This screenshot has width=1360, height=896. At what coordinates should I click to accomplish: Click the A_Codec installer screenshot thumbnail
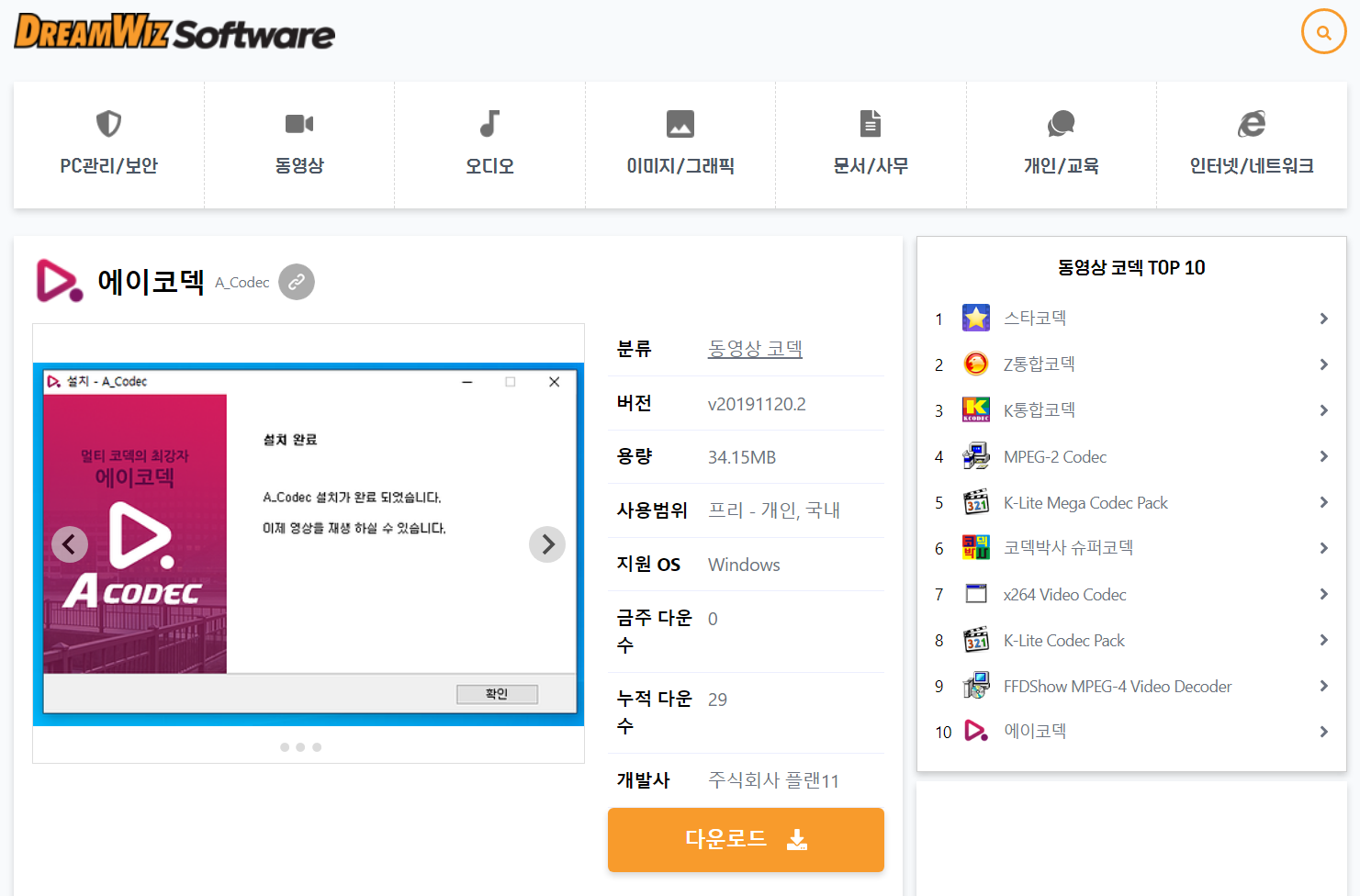point(309,543)
